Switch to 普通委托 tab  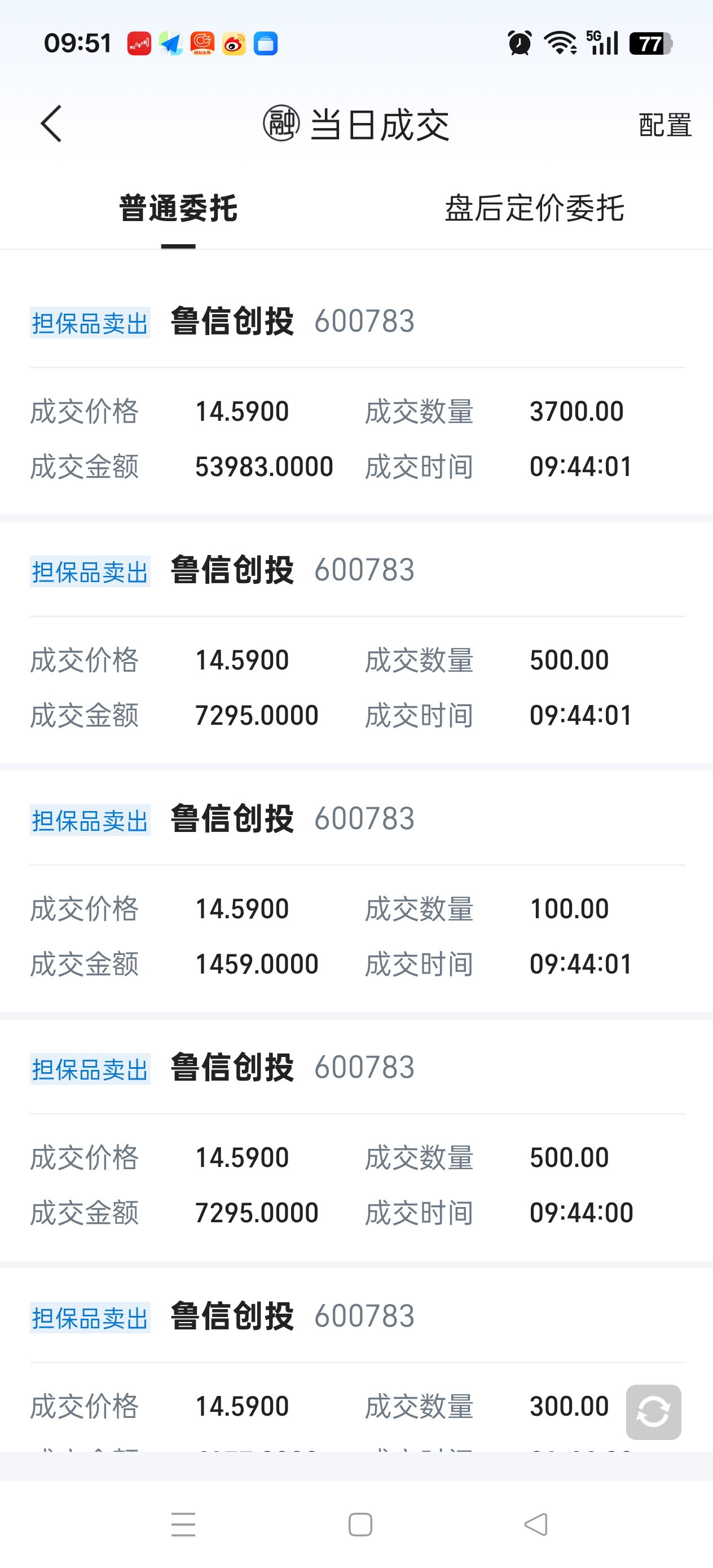[178, 209]
